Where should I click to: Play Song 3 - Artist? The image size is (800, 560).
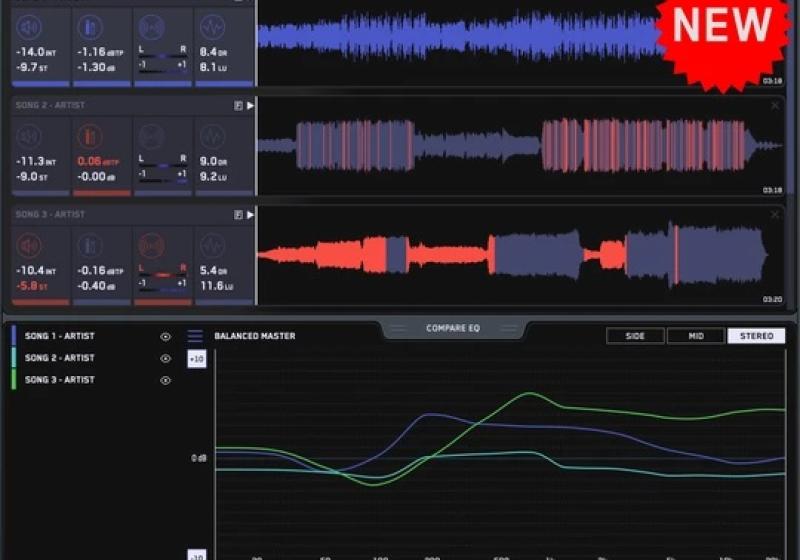250,215
